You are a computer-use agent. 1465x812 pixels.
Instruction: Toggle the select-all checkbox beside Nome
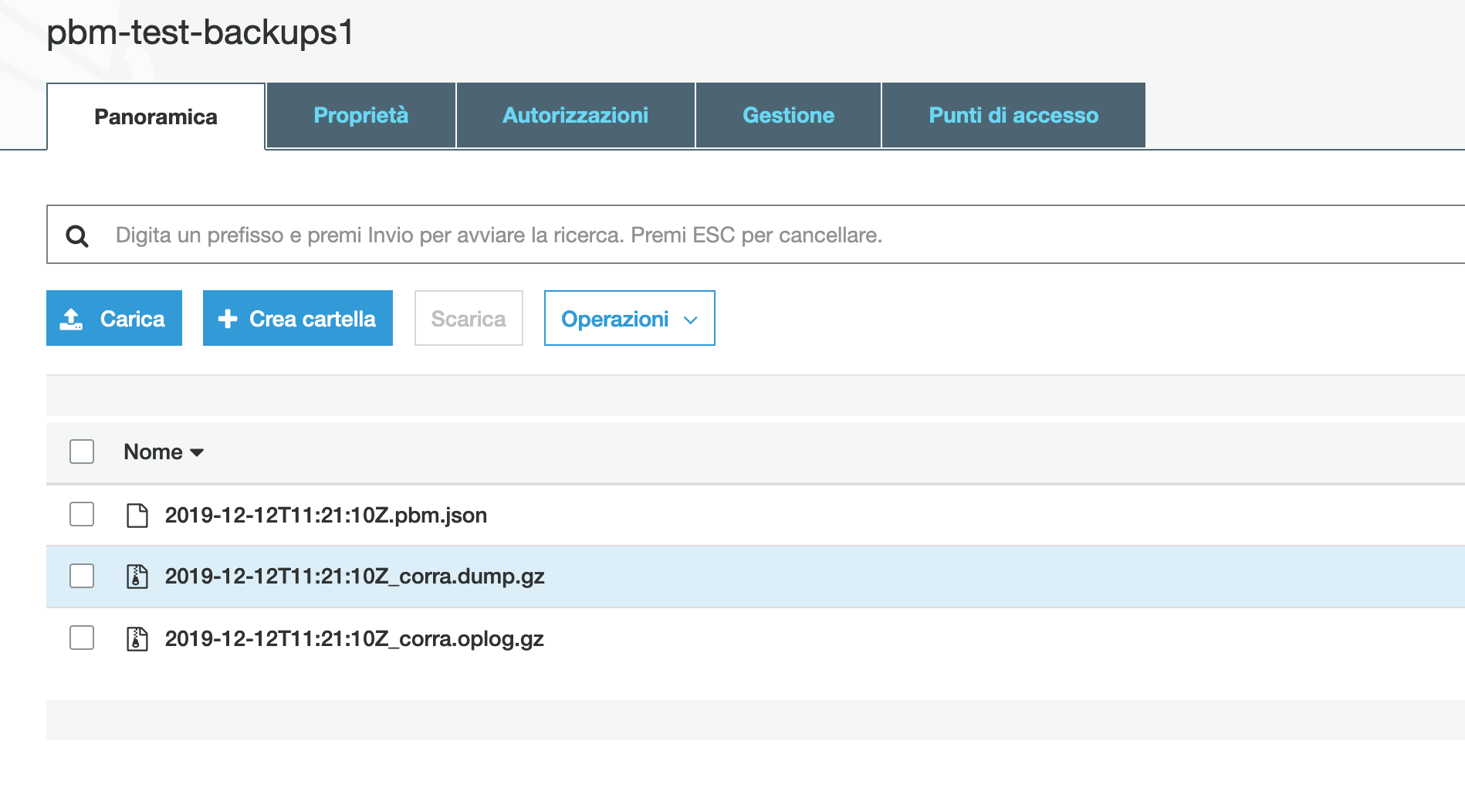[82, 452]
